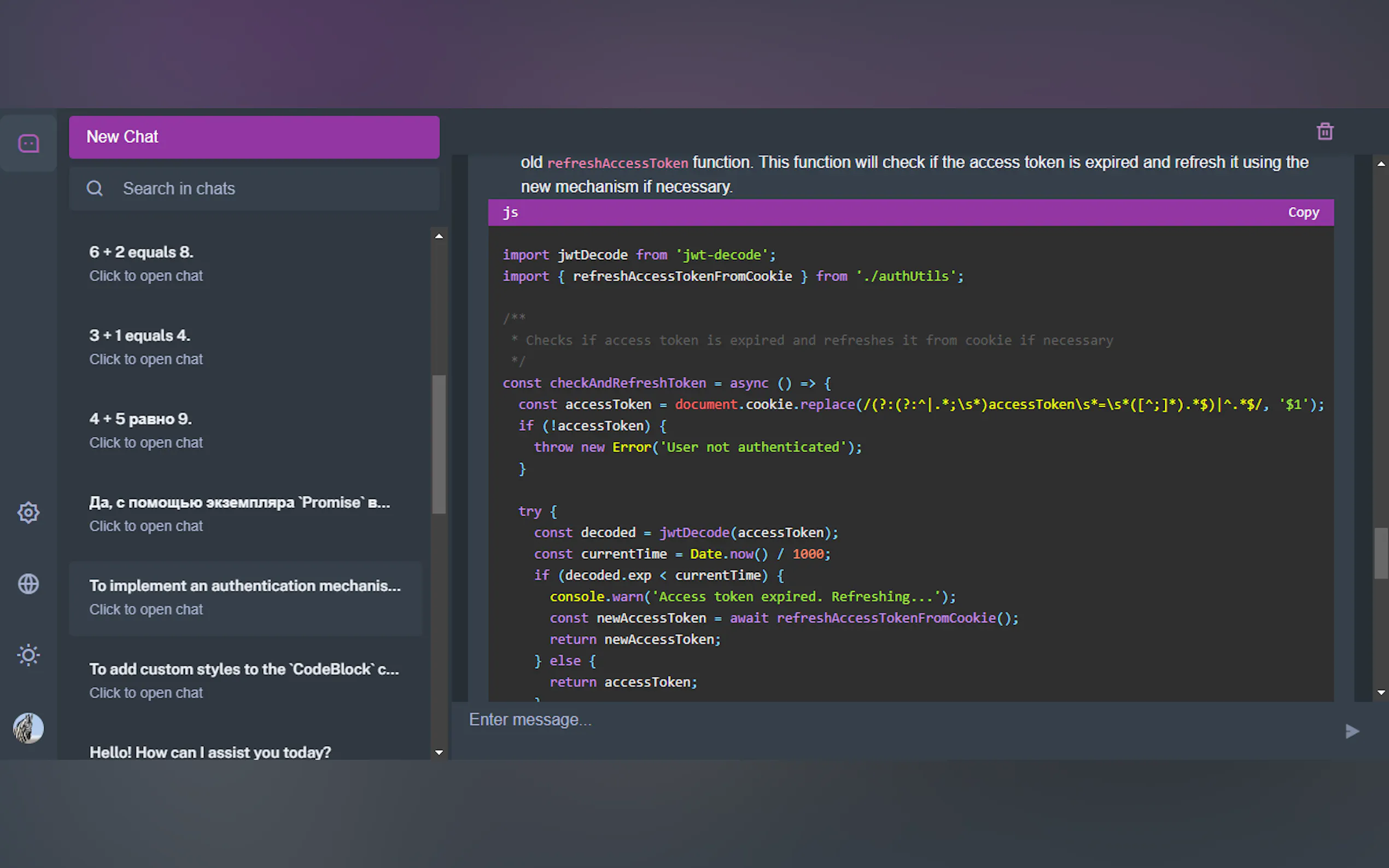Focus the Enter message input box

click(x=896, y=720)
